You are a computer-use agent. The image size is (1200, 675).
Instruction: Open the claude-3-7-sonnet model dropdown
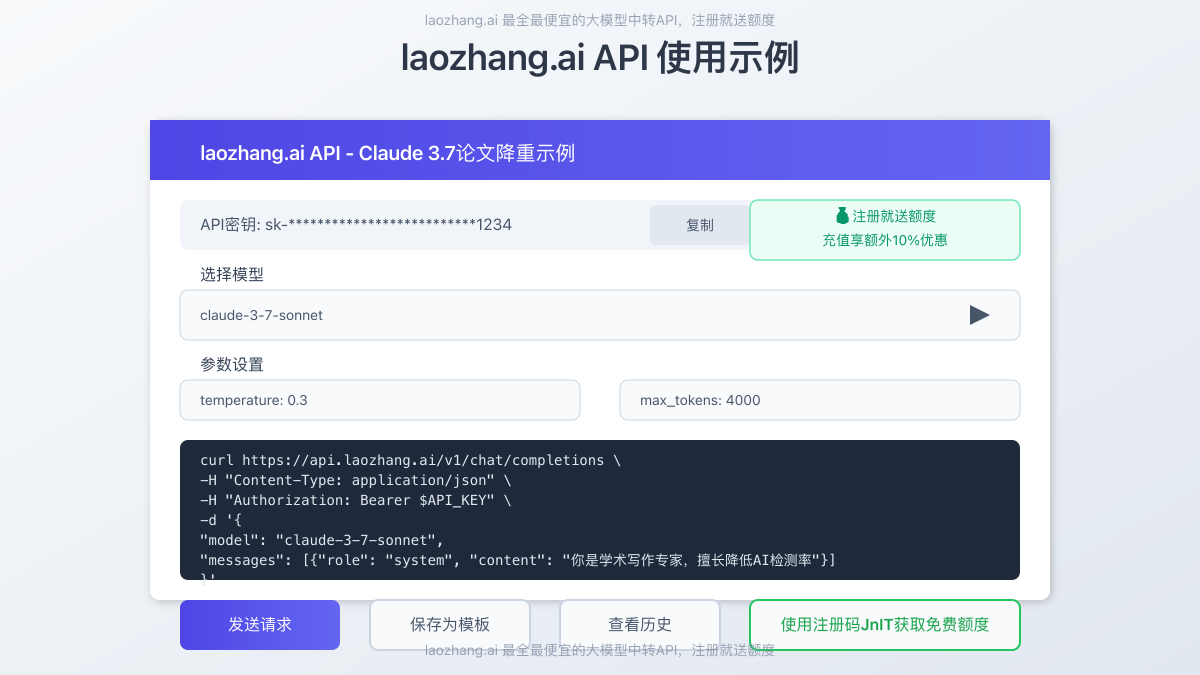coord(600,315)
